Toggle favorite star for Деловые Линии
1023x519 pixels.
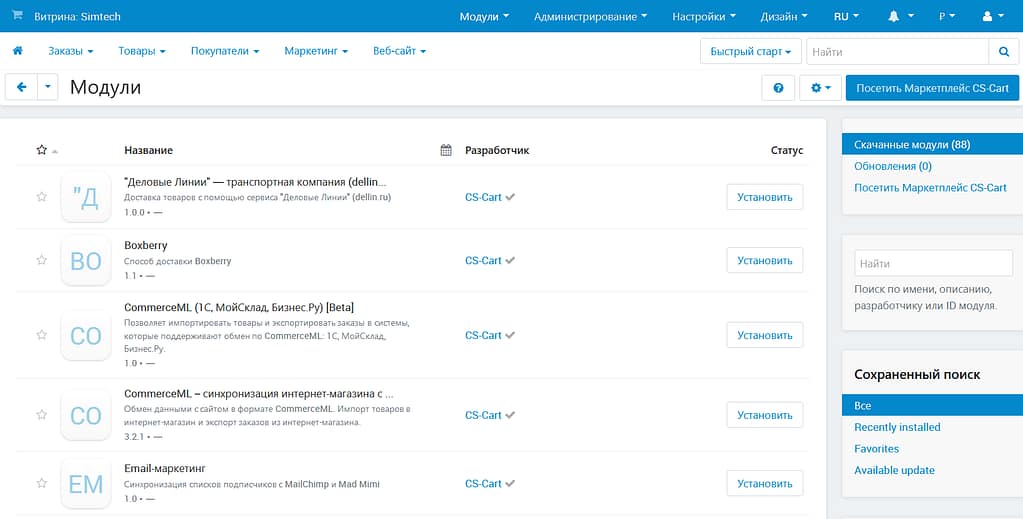(x=41, y=197)
